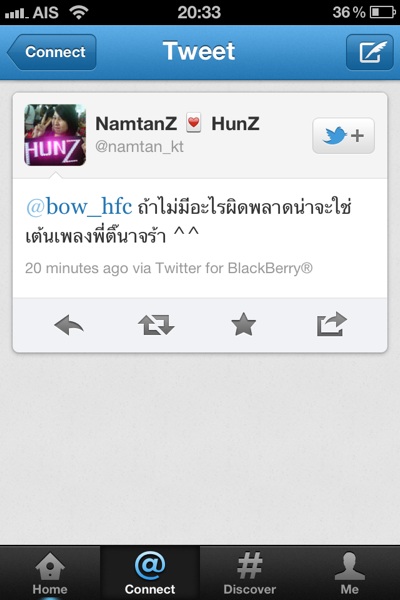Screen dimensions: 400x600
Task: Open the HUNZ profile picture
Action: [x=55, y=135]
